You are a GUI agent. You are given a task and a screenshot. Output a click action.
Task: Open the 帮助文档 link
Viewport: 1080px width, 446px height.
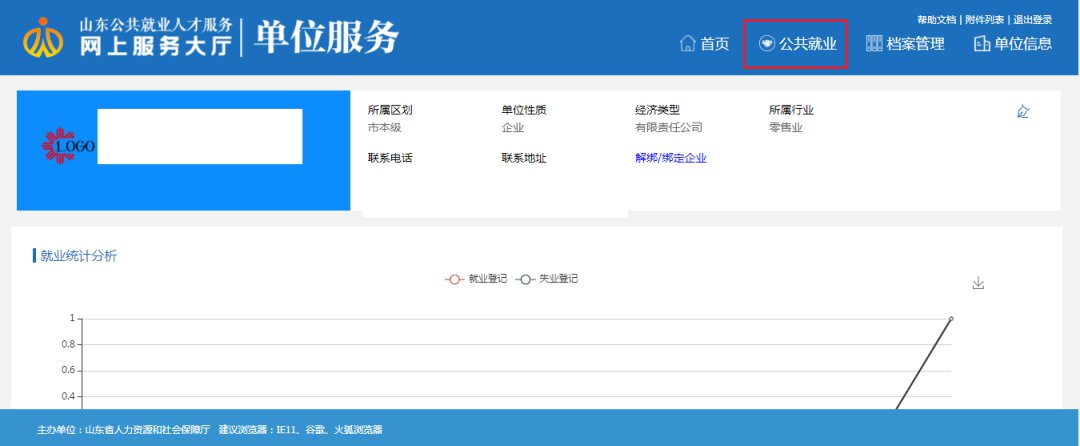pyautogui.click(x=937, y=20)
